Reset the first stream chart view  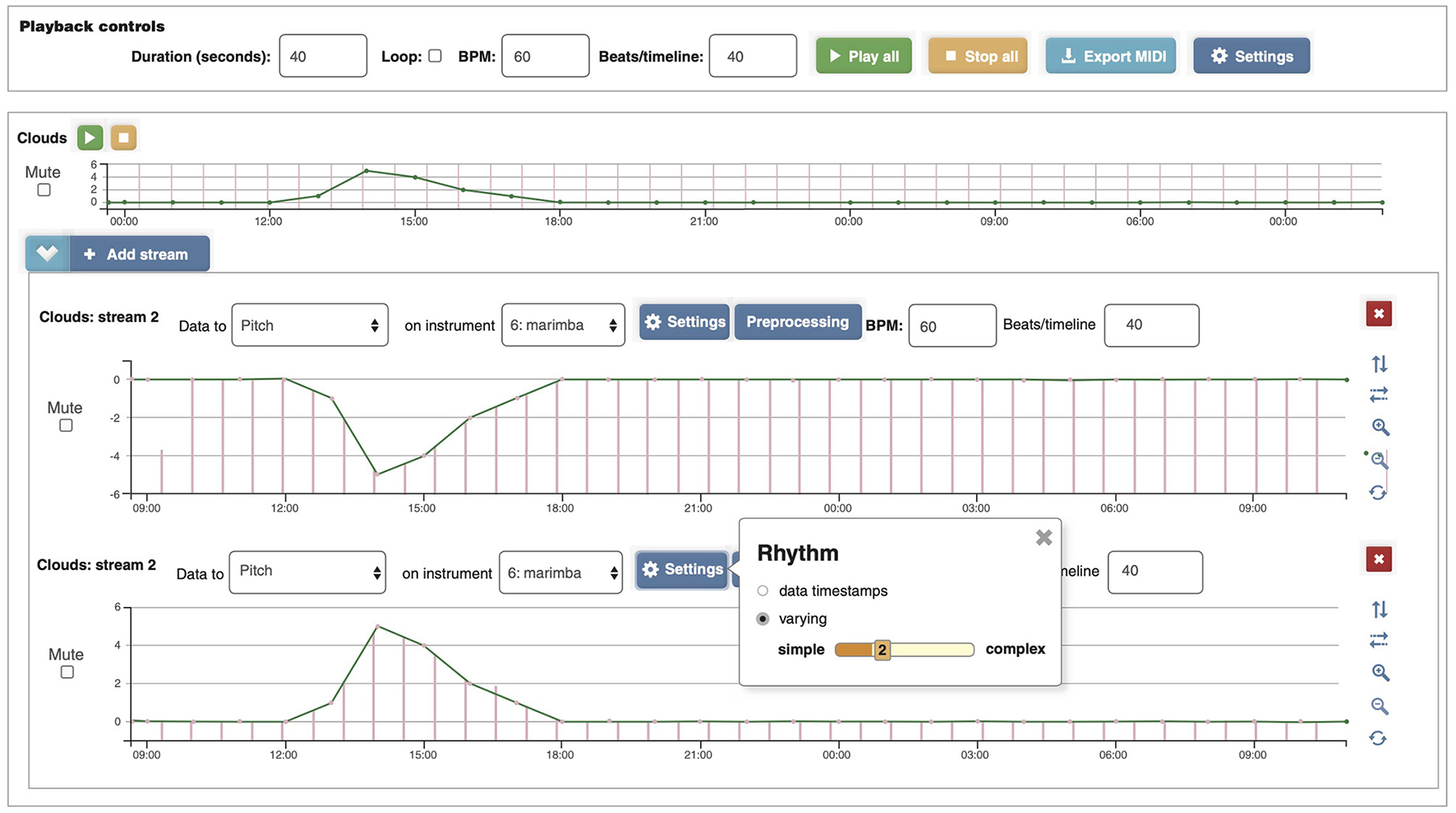click(x=1378, y=493)
